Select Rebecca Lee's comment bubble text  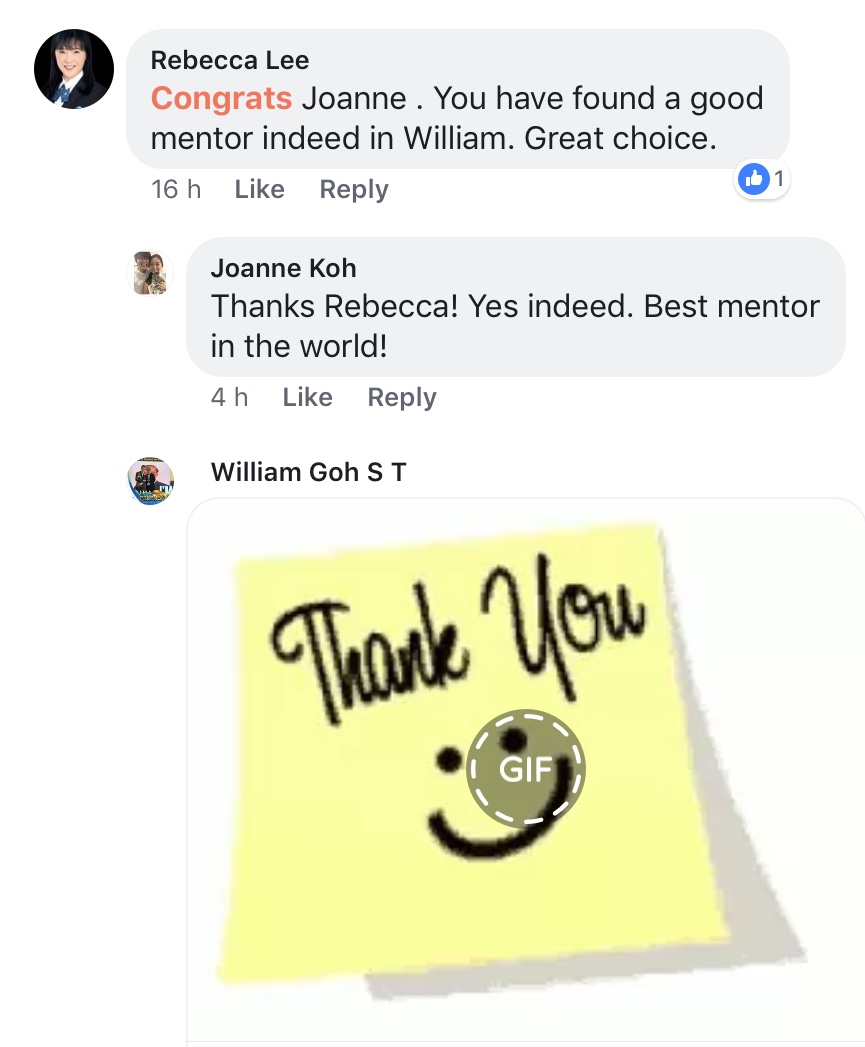[x=457, y=118]
